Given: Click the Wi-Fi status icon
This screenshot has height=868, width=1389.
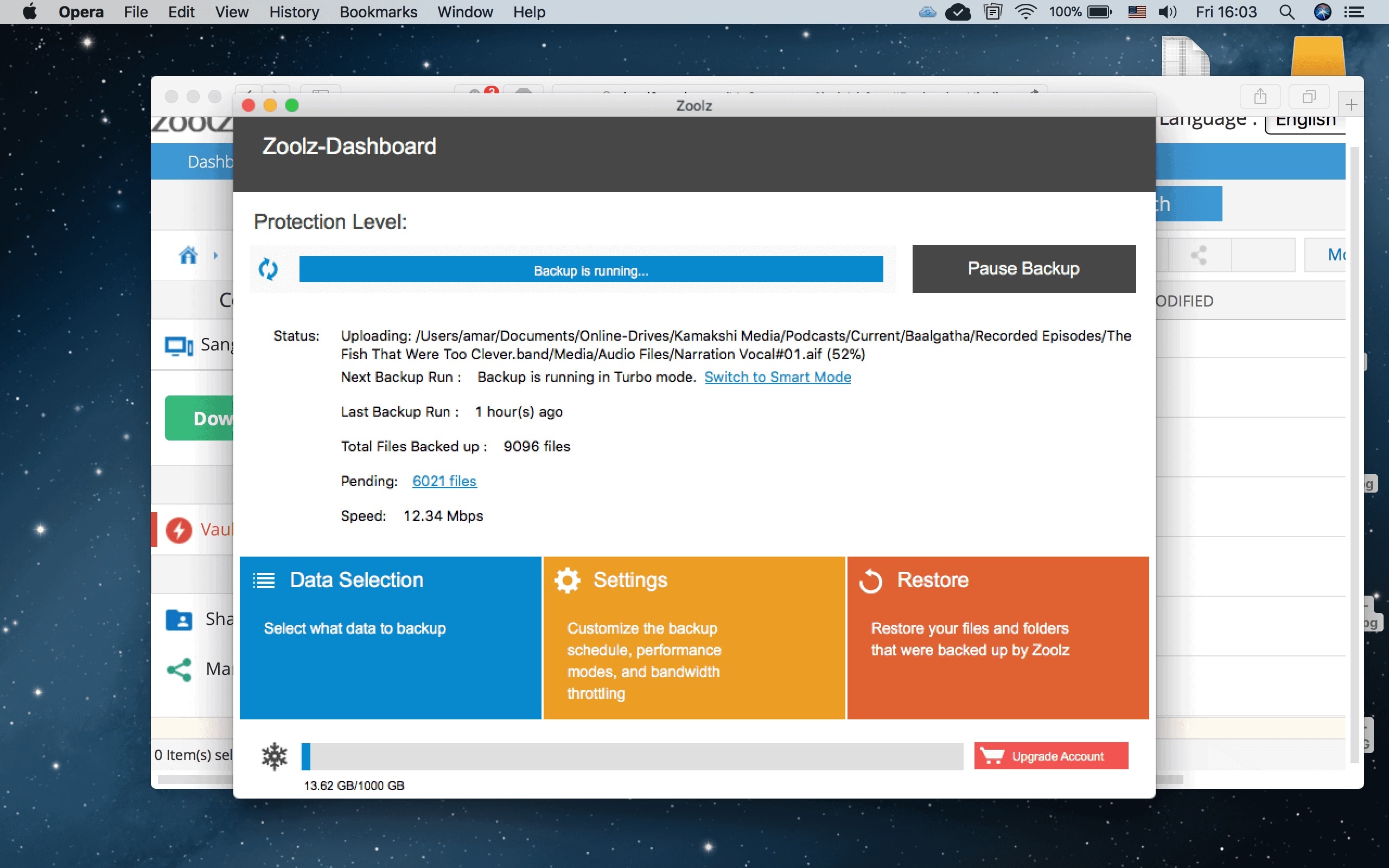Looking at the screenshot, I should point(1025,12).
